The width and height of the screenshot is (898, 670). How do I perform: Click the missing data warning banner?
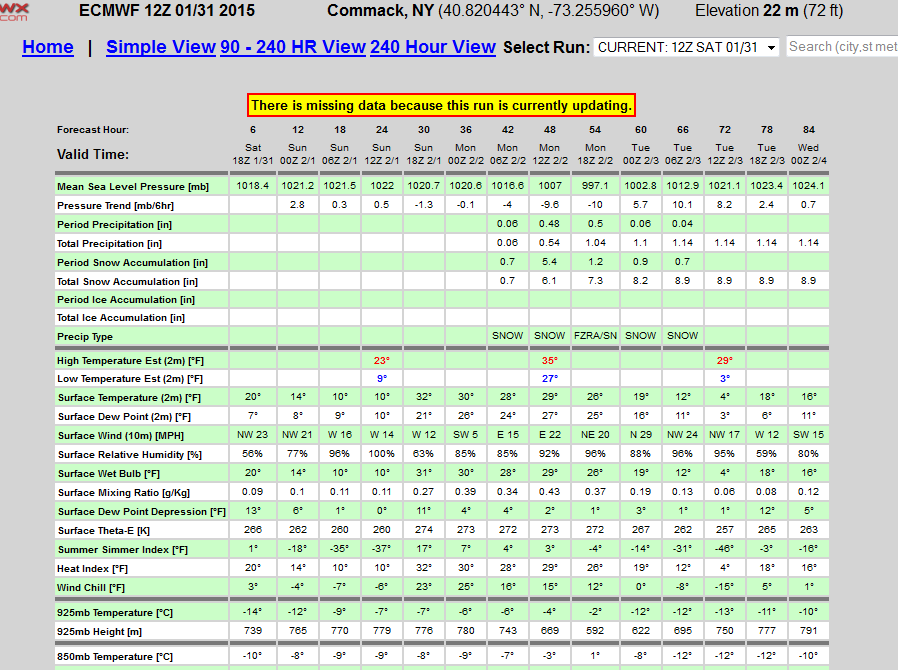coord(442,105)
